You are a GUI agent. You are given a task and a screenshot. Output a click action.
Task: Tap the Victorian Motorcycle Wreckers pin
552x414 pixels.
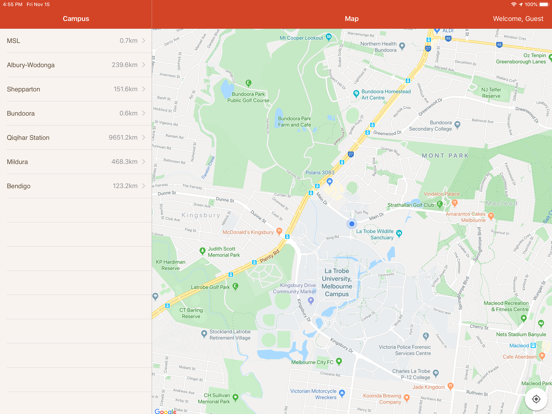pyautogui.click(x=342, y=393)
